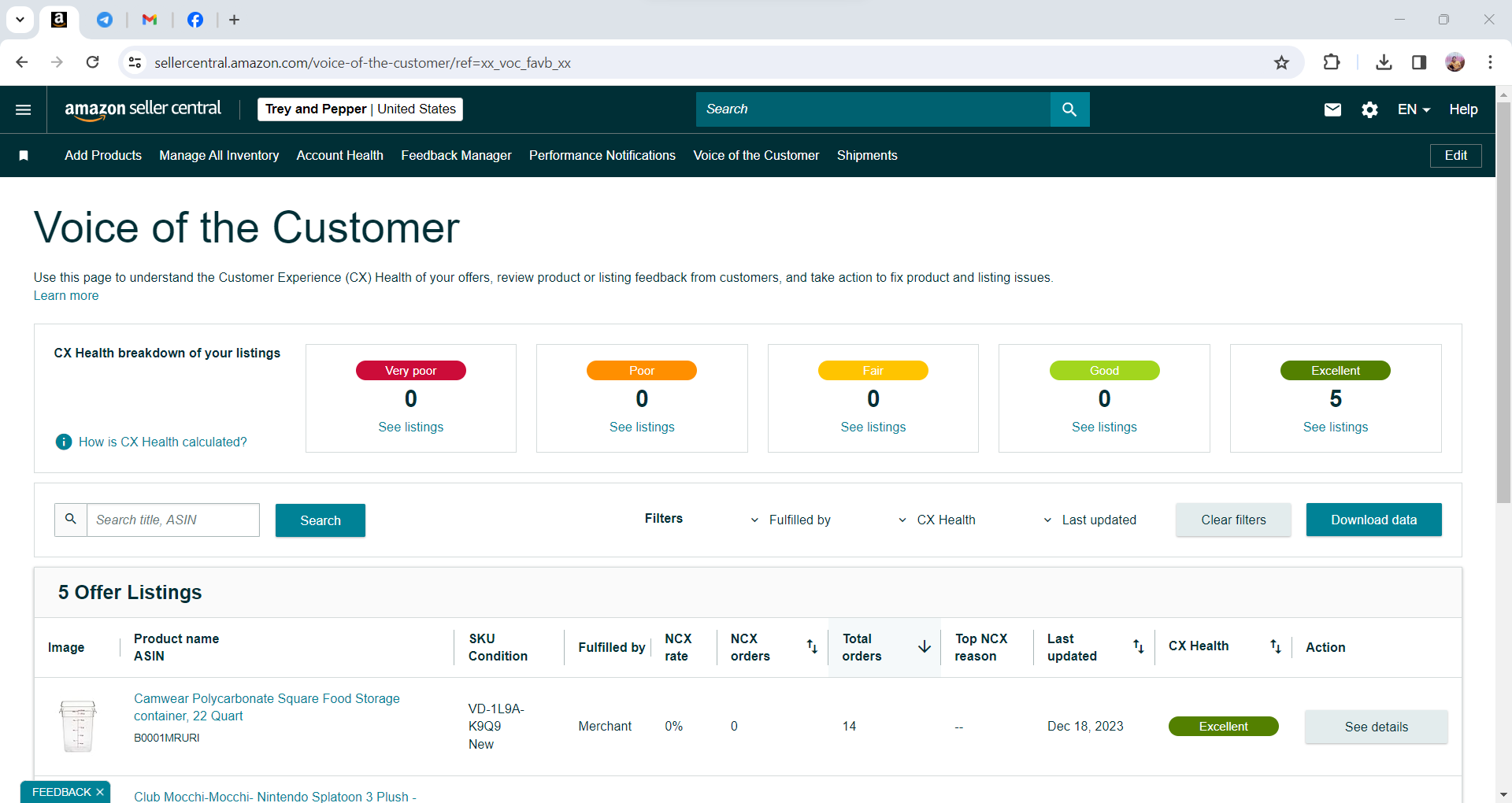The image size is (1512, 803).
Task: Reload the current page
Action: tap(92, 62)
